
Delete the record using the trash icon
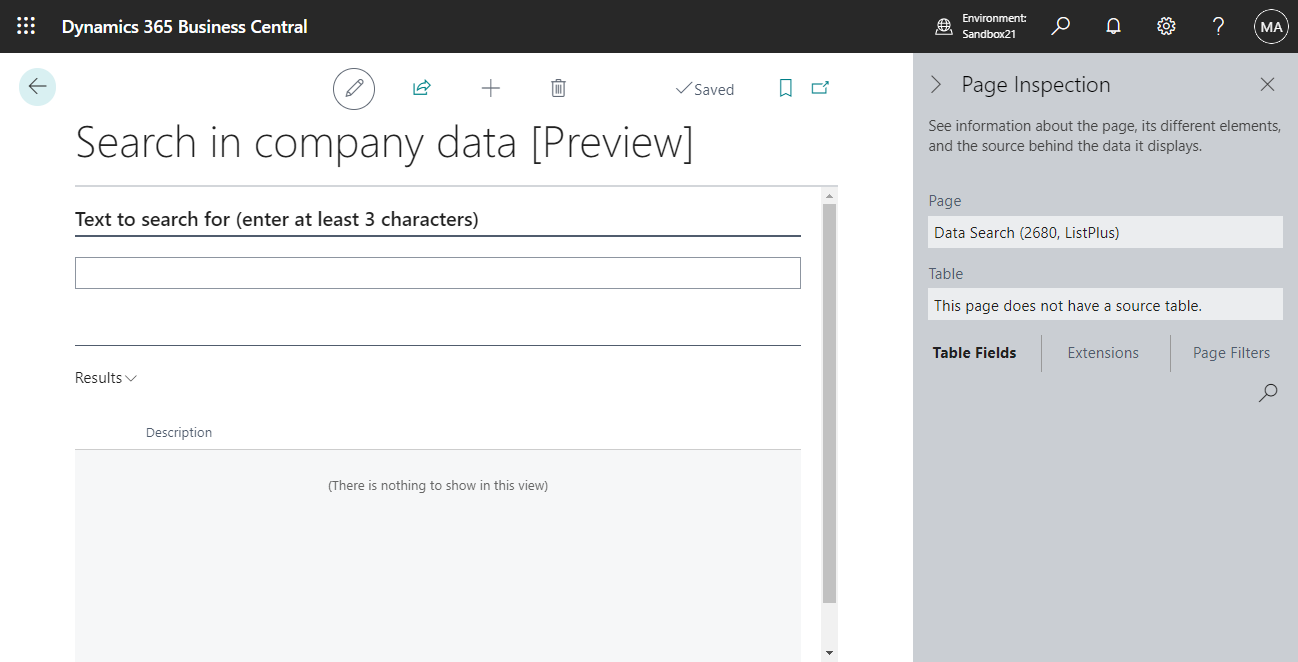click(558, 88)
